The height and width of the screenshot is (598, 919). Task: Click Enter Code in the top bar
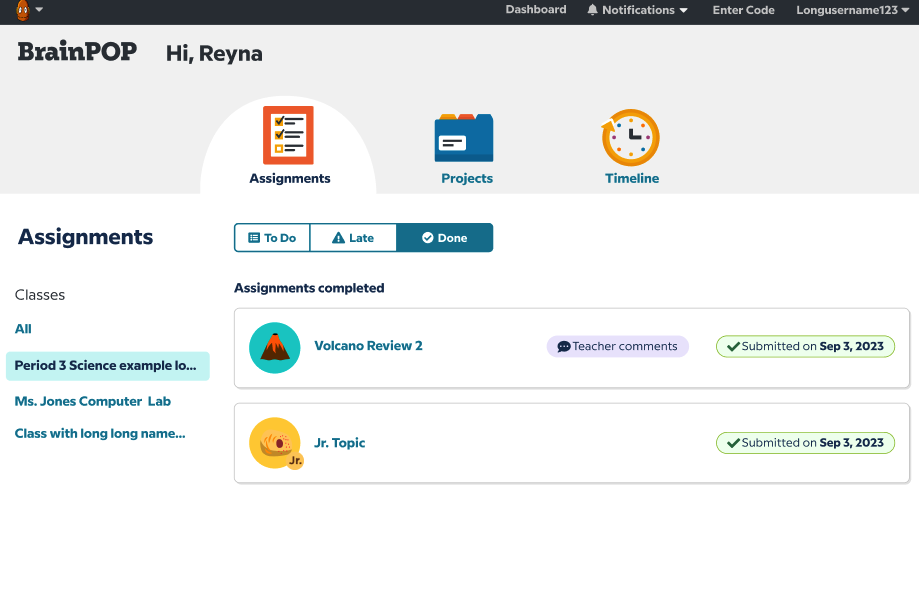tap(743, 10)
